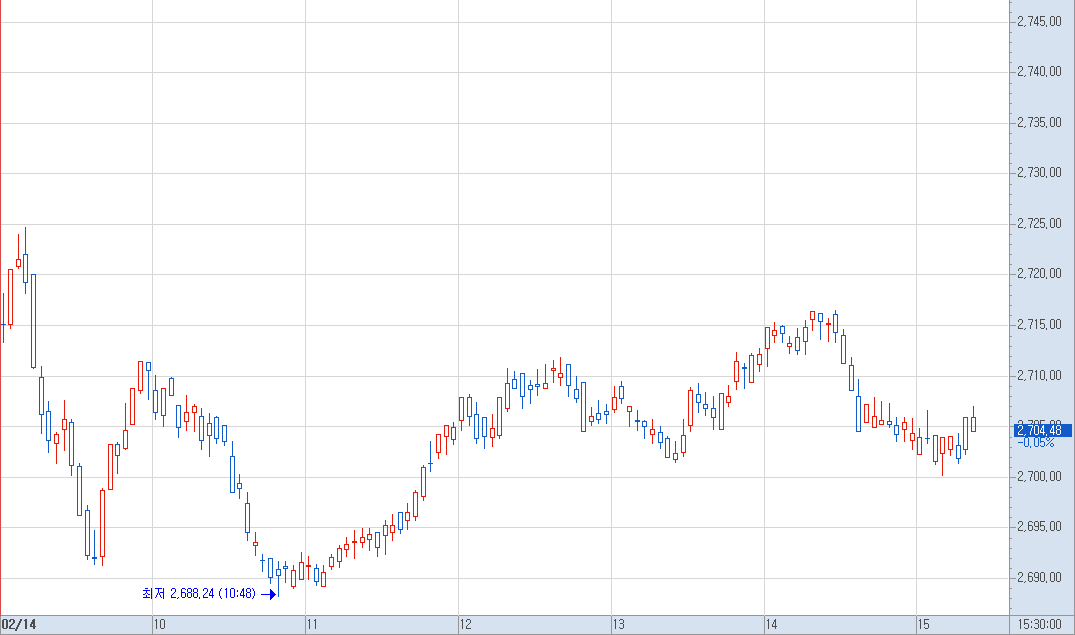Click the 11 hour time label

click(312, 624)
